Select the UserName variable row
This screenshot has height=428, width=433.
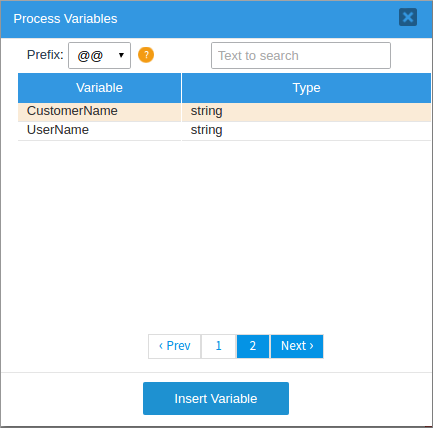pos(224,131)
